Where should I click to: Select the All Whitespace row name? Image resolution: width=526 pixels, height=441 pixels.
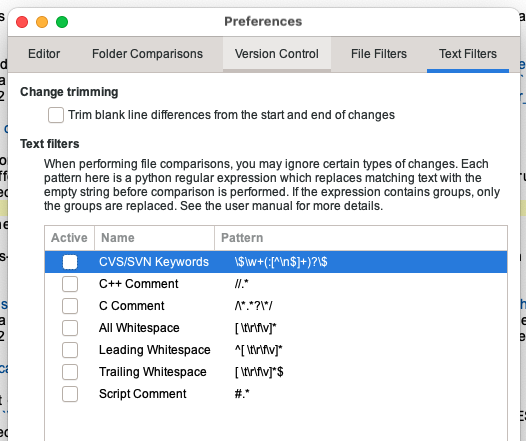click(x=139, y=328)
